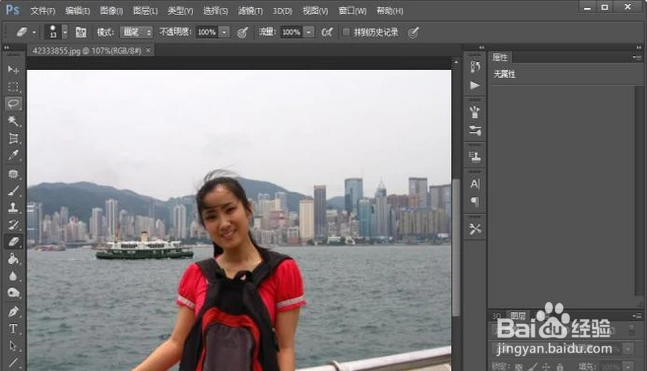Open the Actions panel play icon
This screenshot has width=647, height=371.
click(475, 85)
